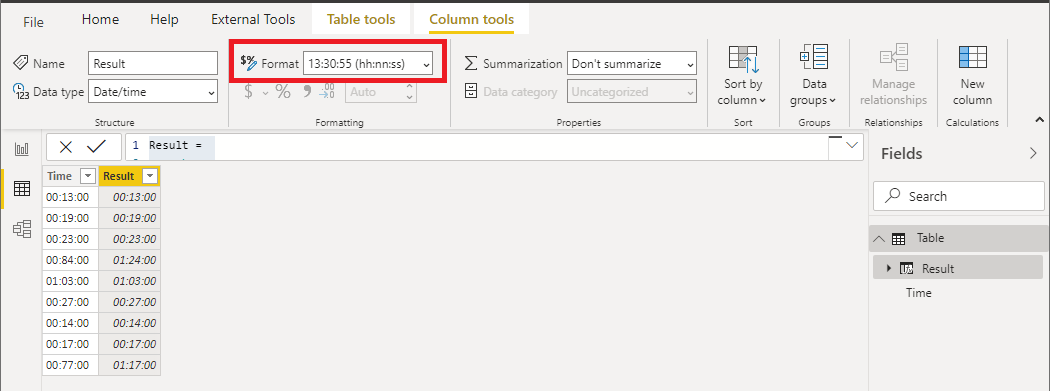Select the Column tools tab
The width and height of the screenshot is (1050, 391).
471,19
